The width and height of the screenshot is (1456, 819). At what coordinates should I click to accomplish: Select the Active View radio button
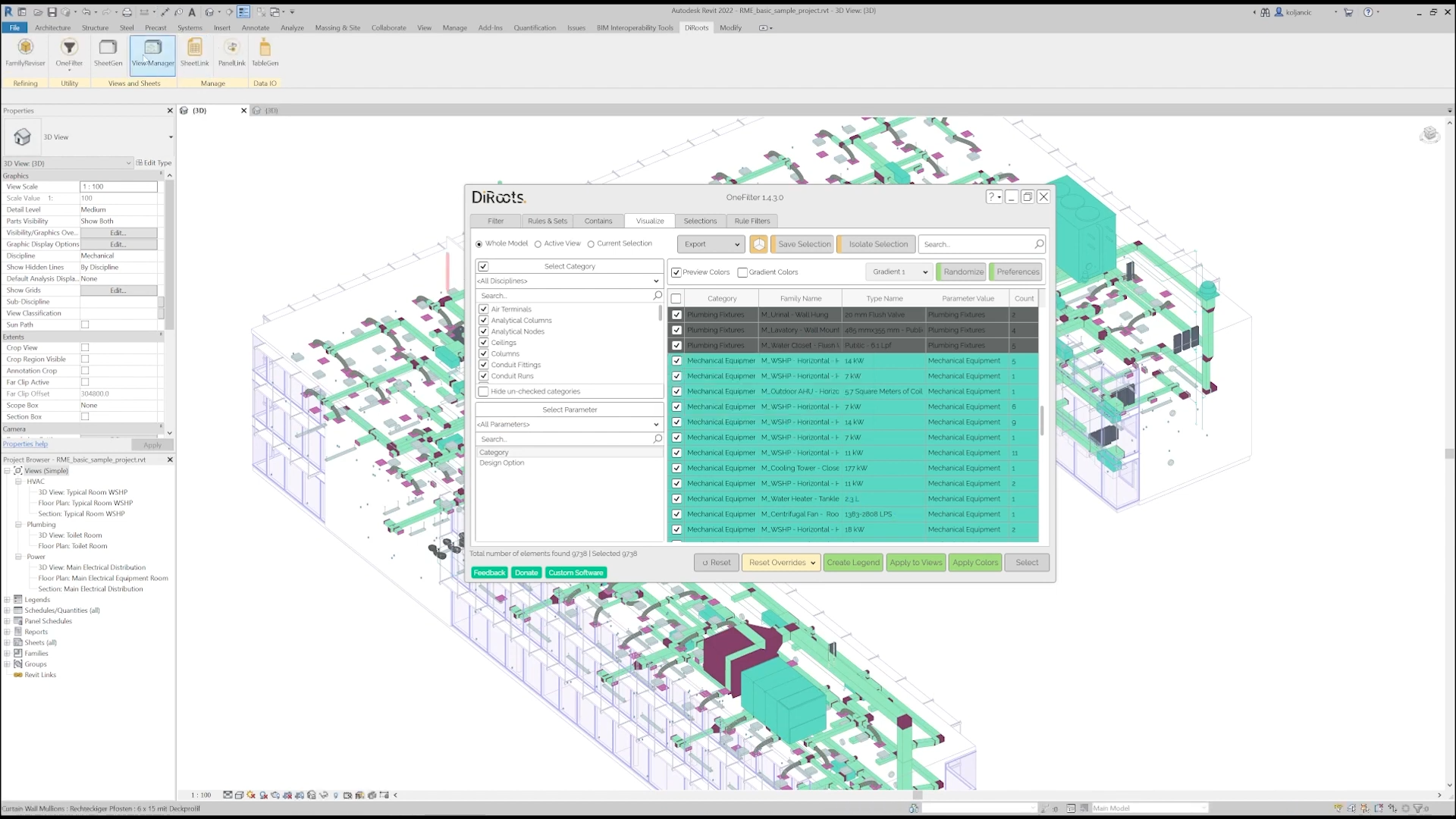coord(538,244)
